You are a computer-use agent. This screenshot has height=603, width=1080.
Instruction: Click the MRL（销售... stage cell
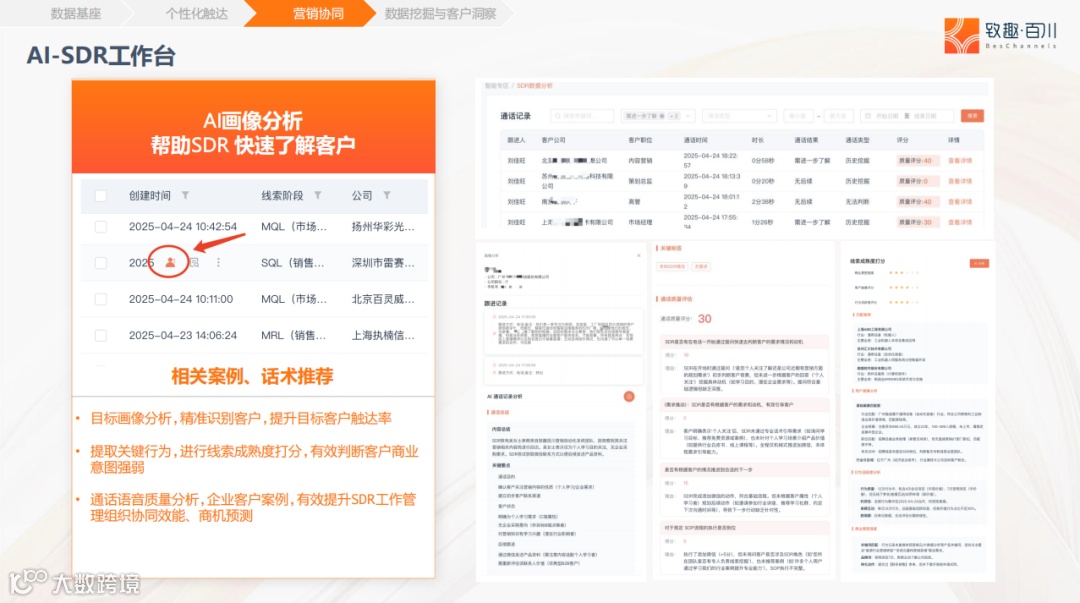[293, 336]
